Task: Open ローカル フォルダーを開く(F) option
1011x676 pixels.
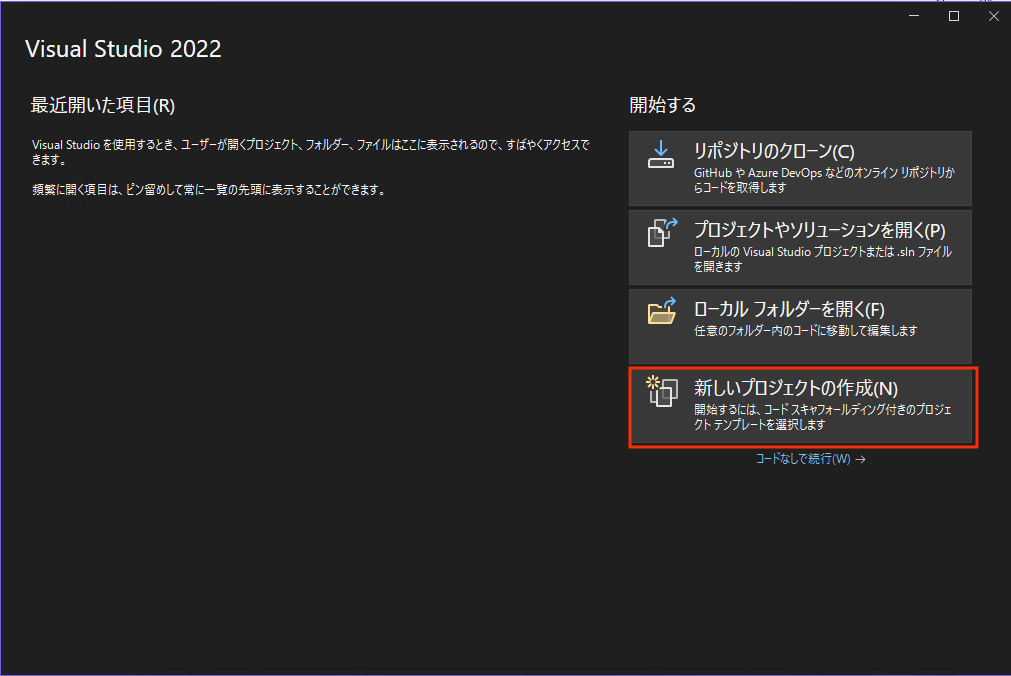Action: [790, 310]
